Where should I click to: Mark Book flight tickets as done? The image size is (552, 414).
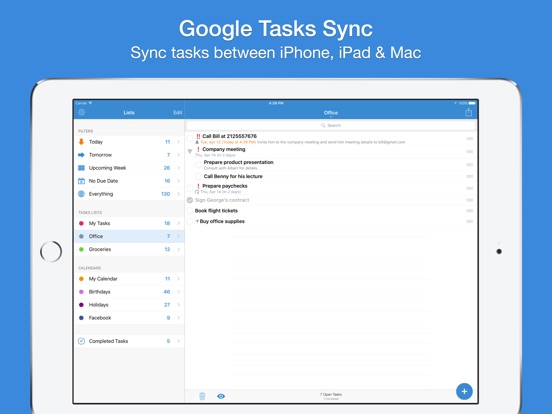tap(190, 211)
